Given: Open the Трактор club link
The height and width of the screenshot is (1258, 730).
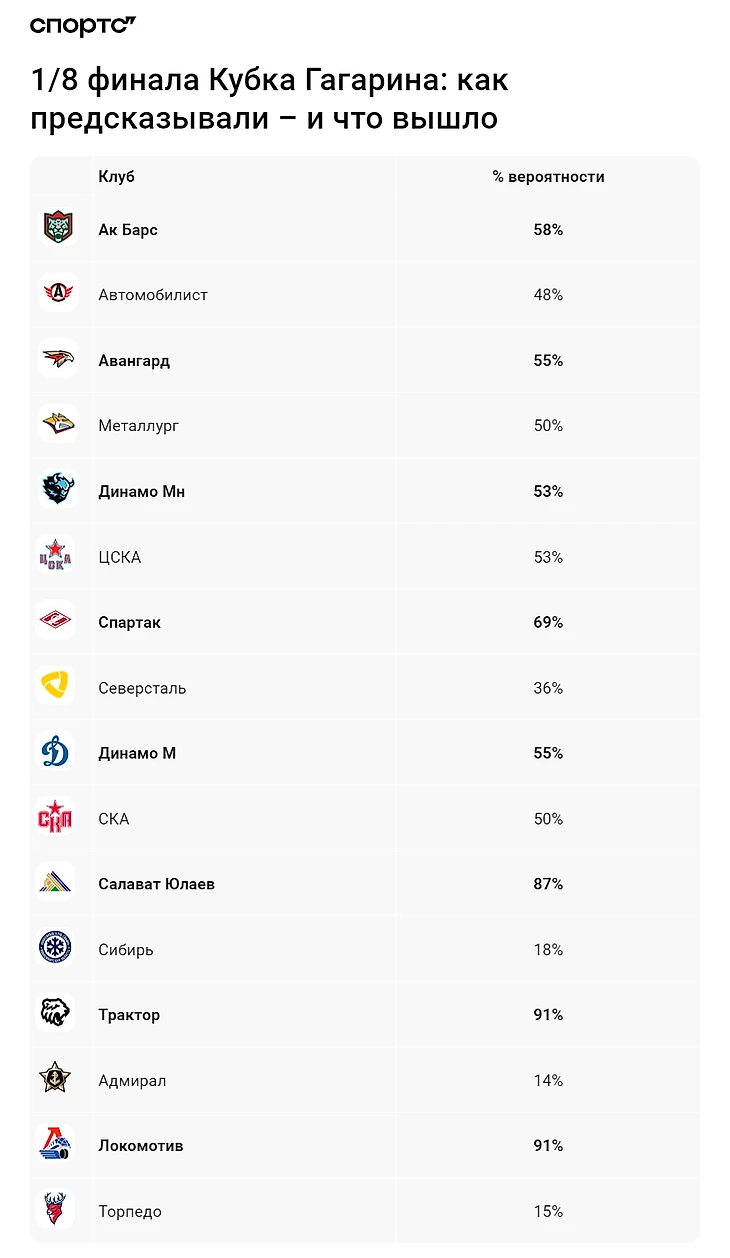Looking at the screenshot, I should pyautogui.click(x=129, y=1015).
